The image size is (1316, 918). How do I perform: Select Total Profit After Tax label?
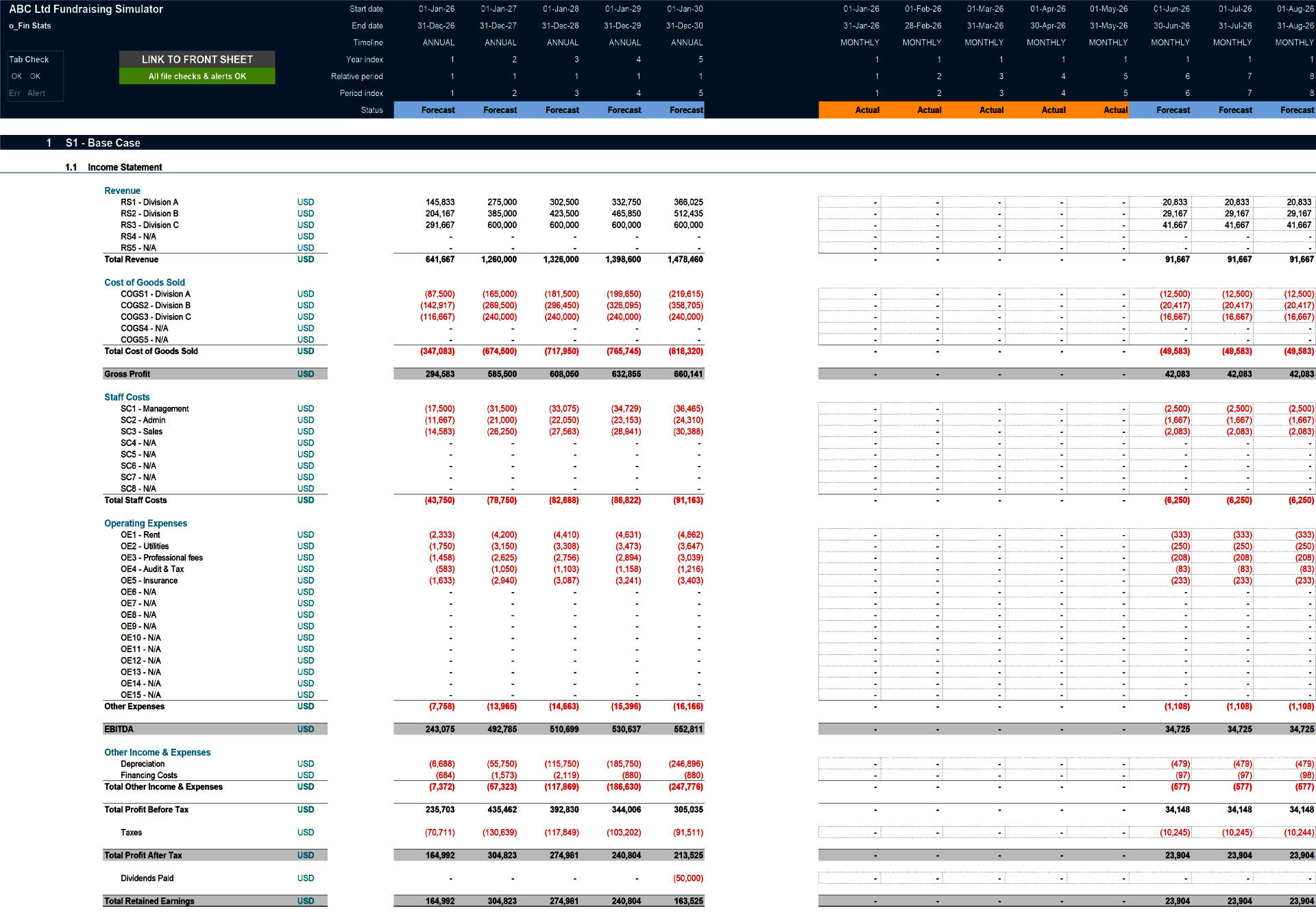pos(143,856)
